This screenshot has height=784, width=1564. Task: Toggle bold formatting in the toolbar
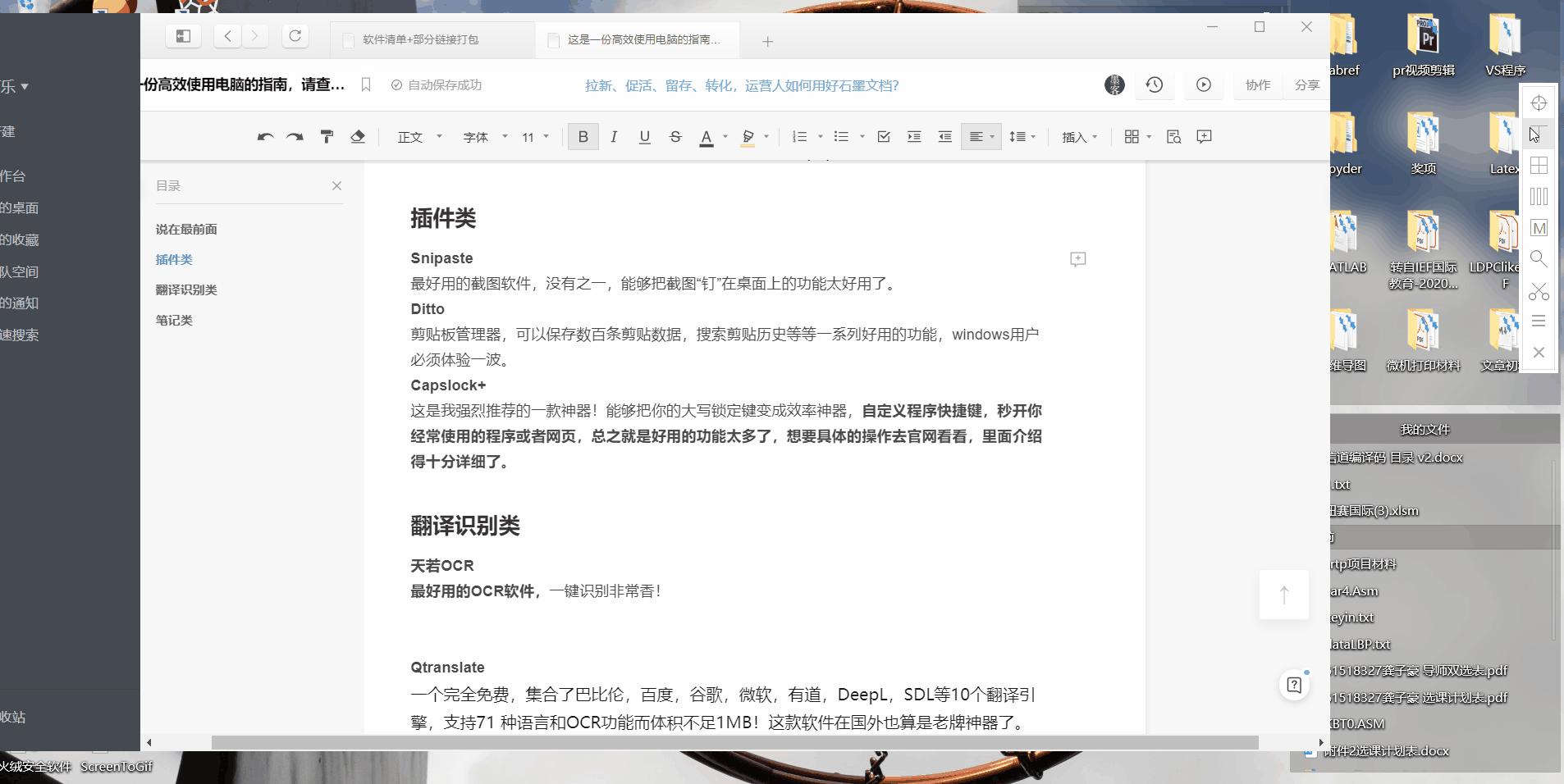click(x=582, y=136)
